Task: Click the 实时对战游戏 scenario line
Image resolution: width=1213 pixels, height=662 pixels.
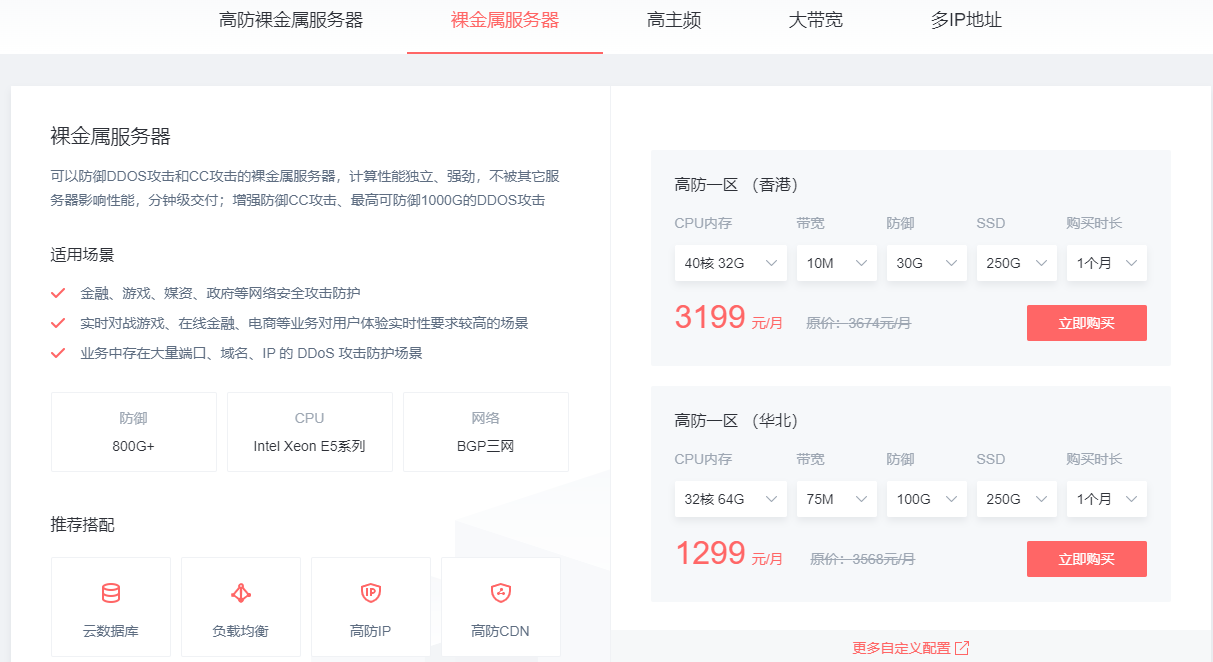Action: tap(304, 323)
